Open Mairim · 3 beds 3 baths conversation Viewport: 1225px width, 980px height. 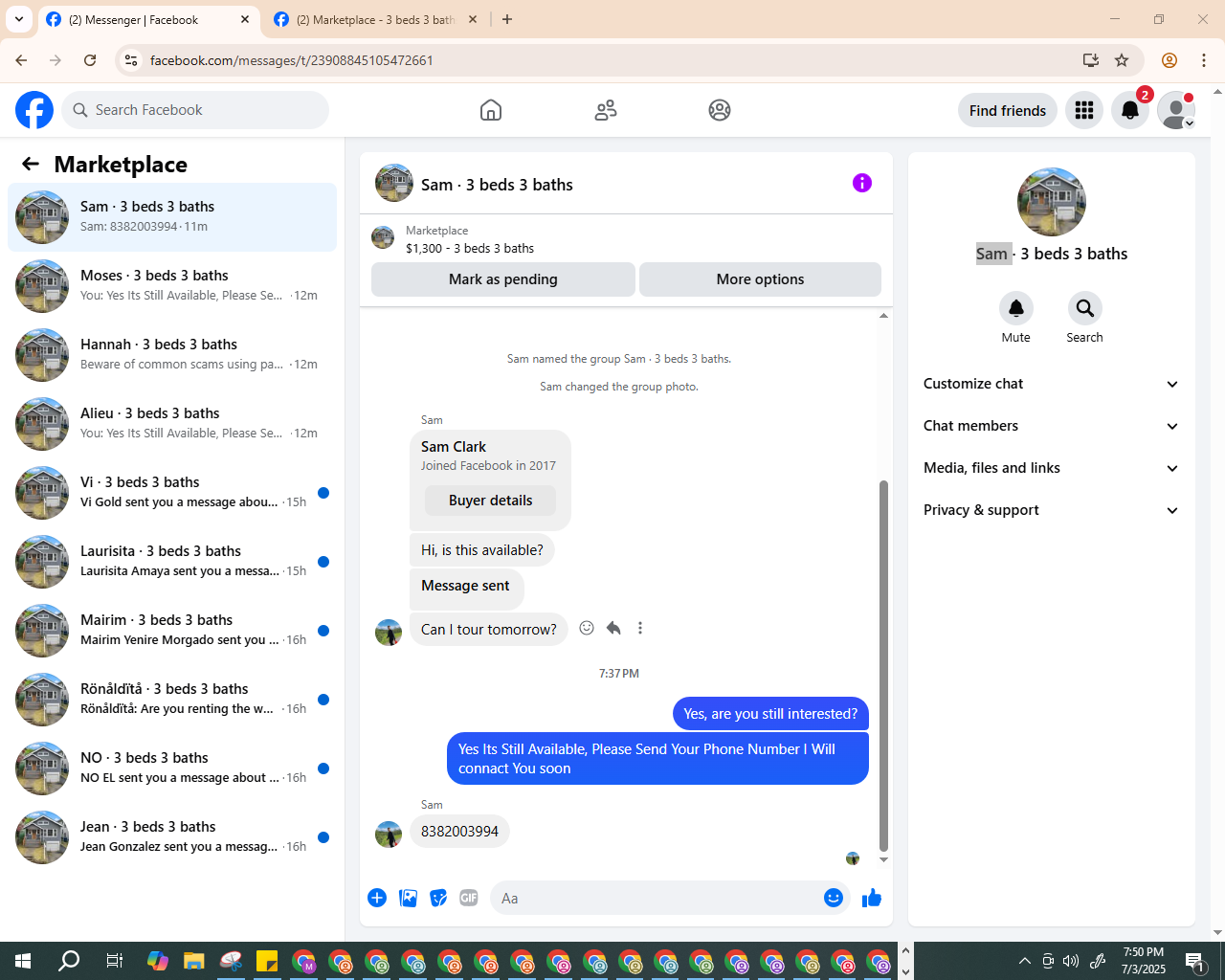pos(172,631)
